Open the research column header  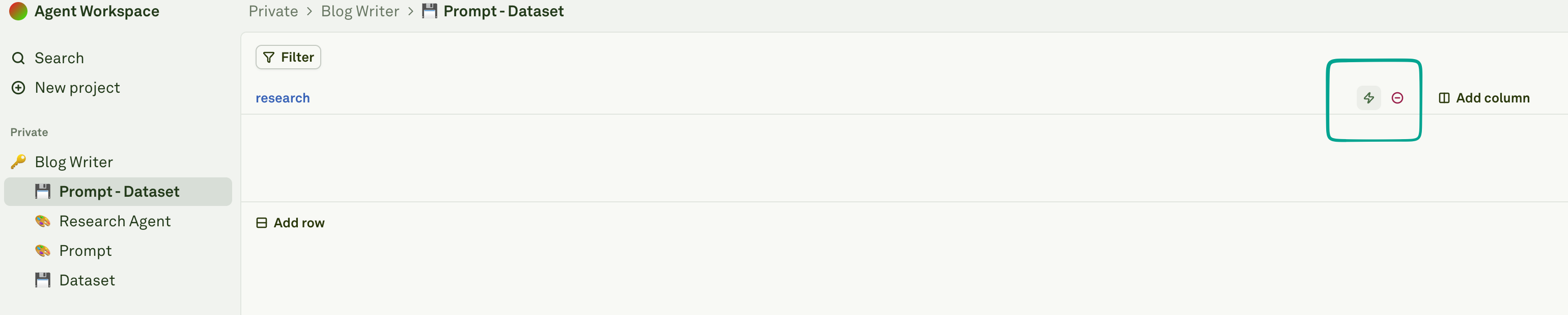[283, 97]
